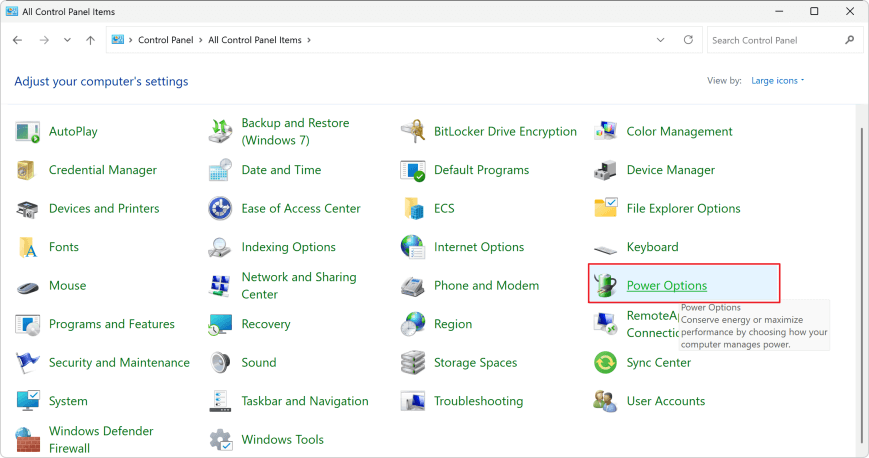
Task: Click the Sound speaker icon
Action: click(220, 363)
